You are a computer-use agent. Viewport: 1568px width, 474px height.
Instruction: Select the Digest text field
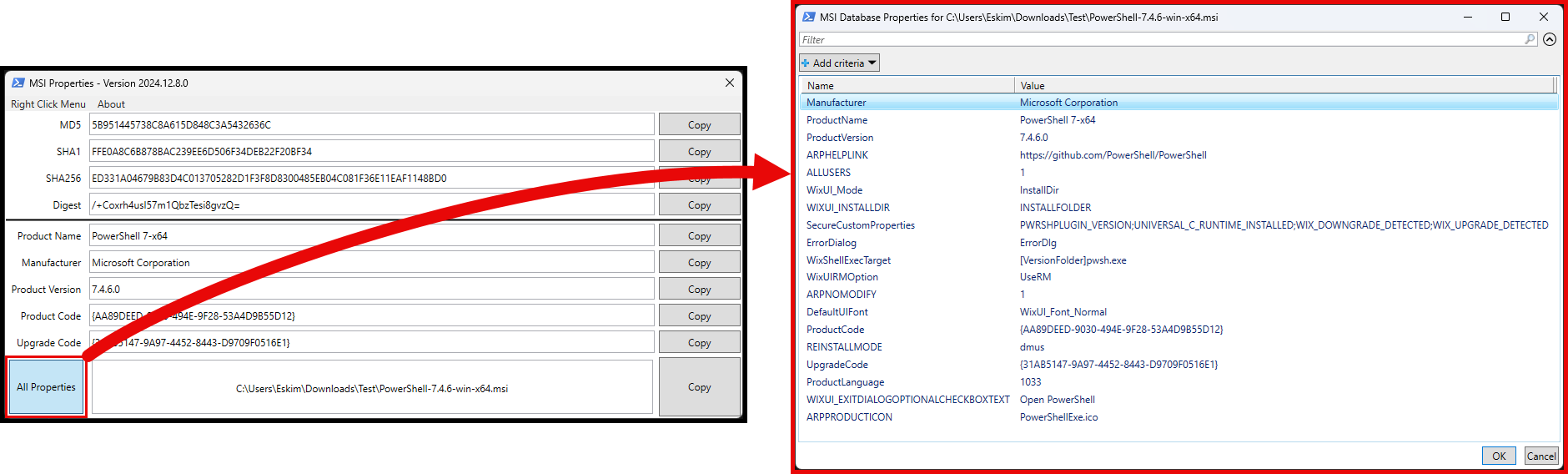coord(371,204)
